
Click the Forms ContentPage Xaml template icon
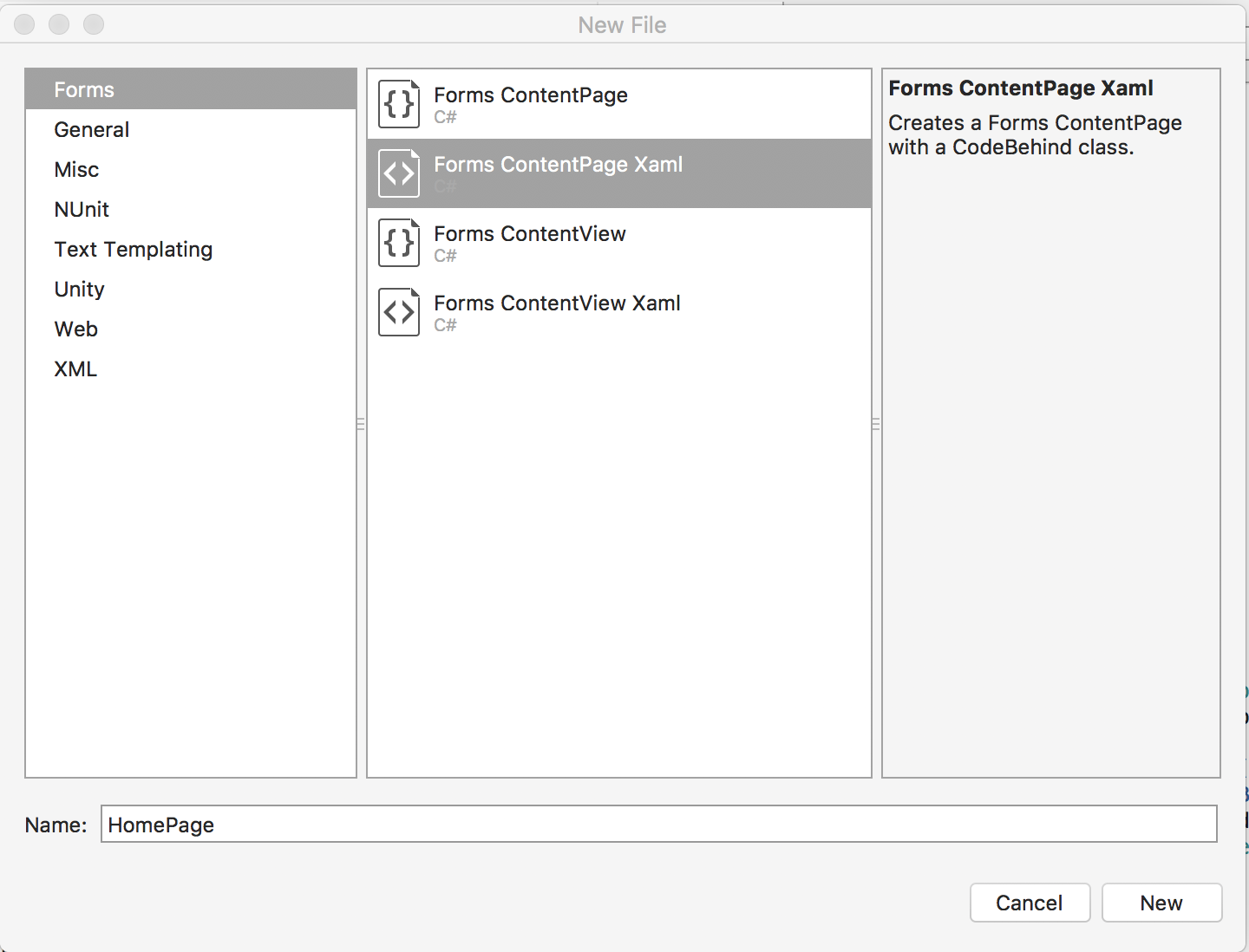[x=398, y=173]
